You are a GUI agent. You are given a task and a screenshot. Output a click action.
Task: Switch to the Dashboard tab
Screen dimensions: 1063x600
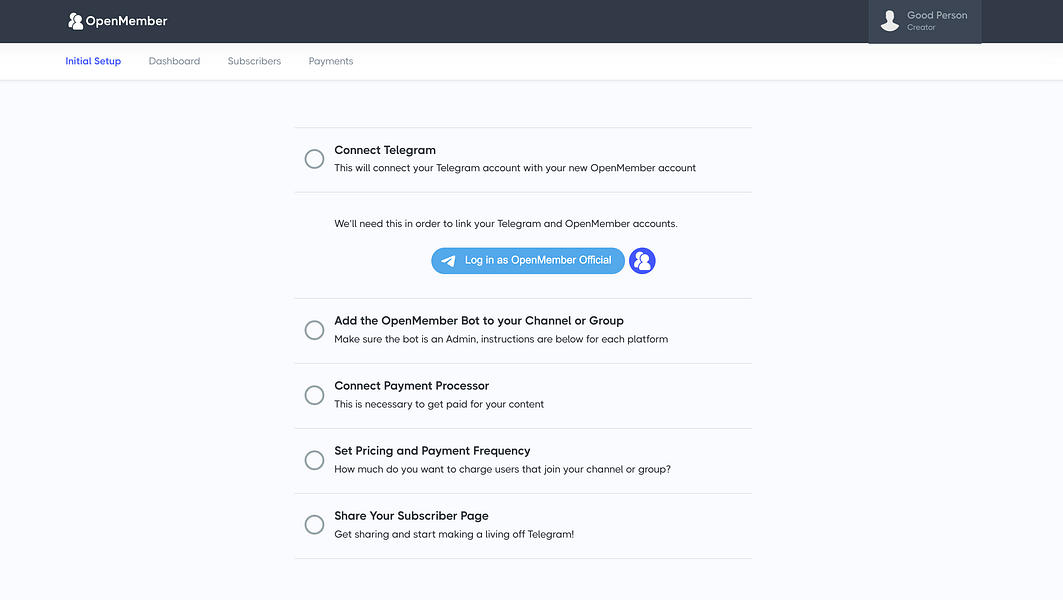(174, 61)
